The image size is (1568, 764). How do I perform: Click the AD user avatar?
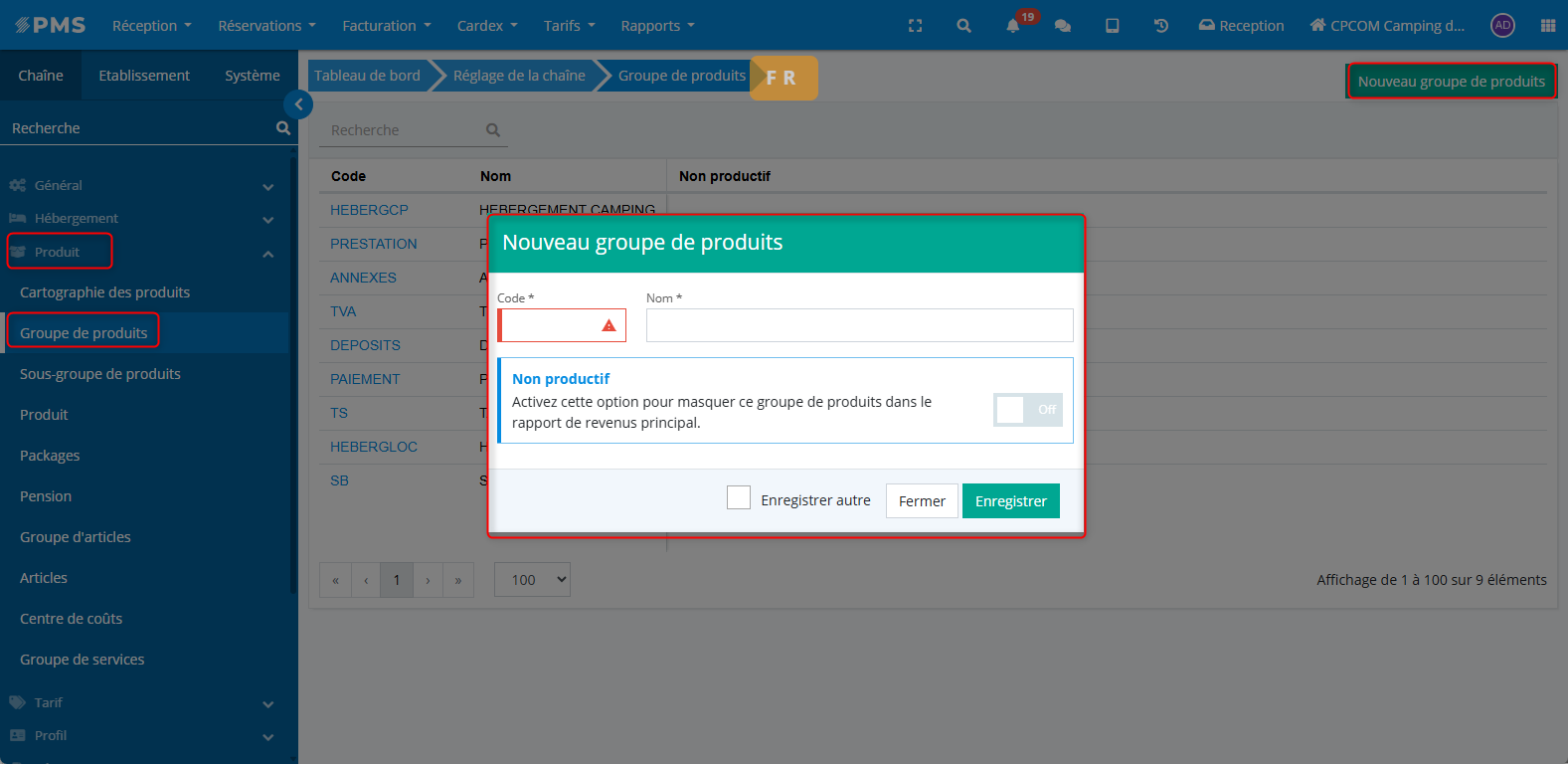point(1502,26)
